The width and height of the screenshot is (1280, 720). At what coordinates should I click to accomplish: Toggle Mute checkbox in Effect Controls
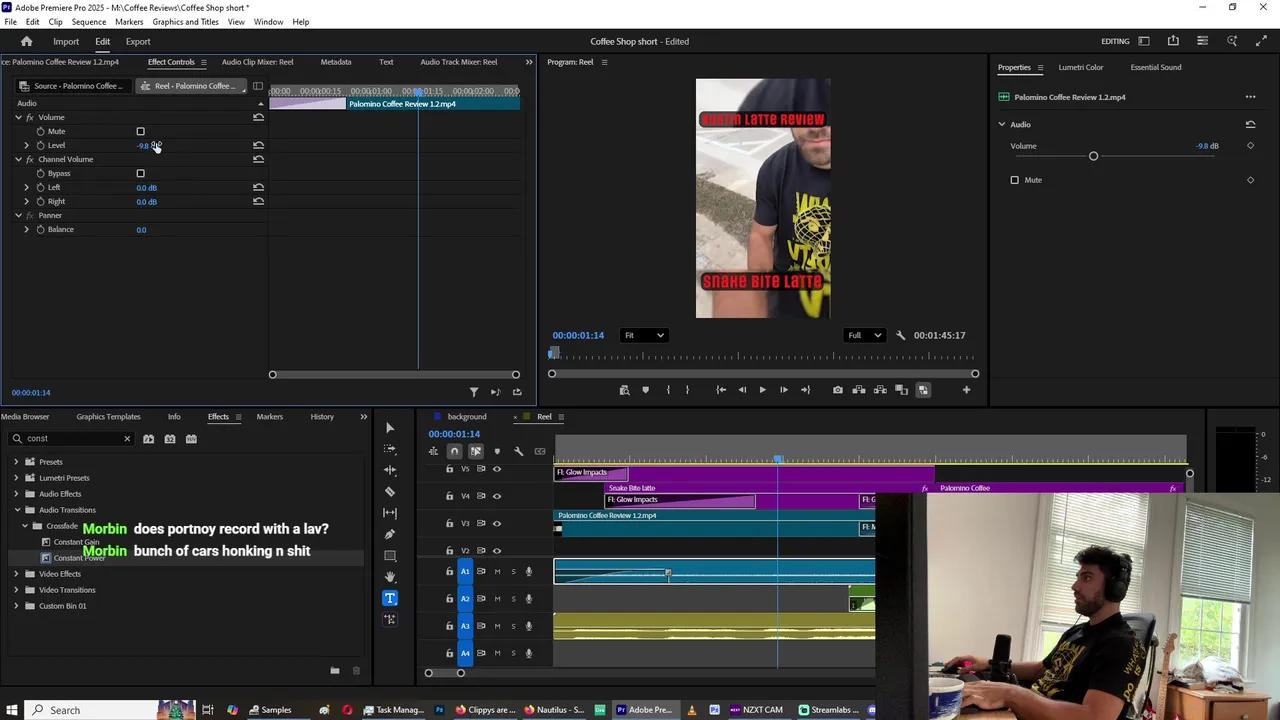(140, 131)
